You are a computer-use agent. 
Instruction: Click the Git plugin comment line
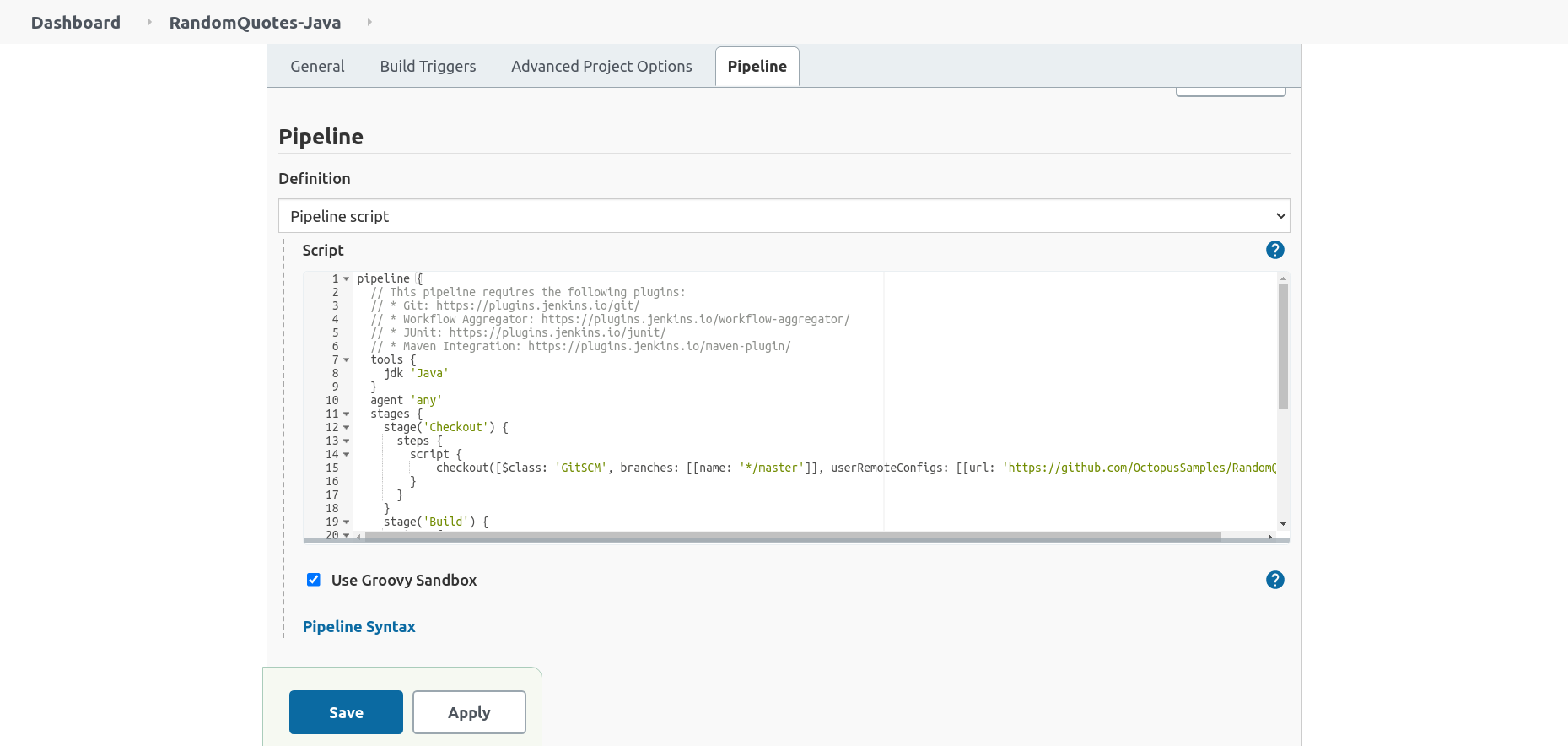click(505, 305)
